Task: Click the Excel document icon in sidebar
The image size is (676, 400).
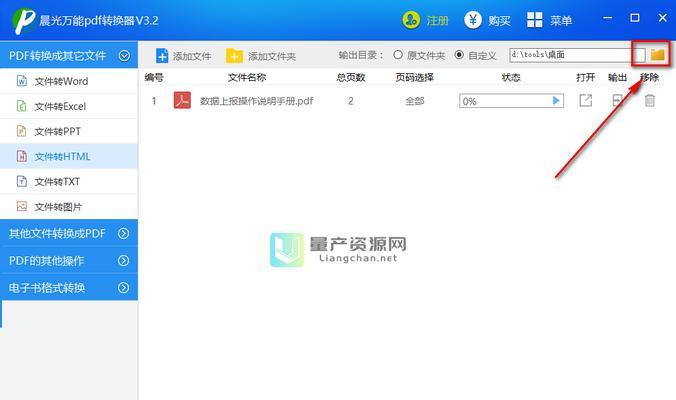Action: [22, 106]
